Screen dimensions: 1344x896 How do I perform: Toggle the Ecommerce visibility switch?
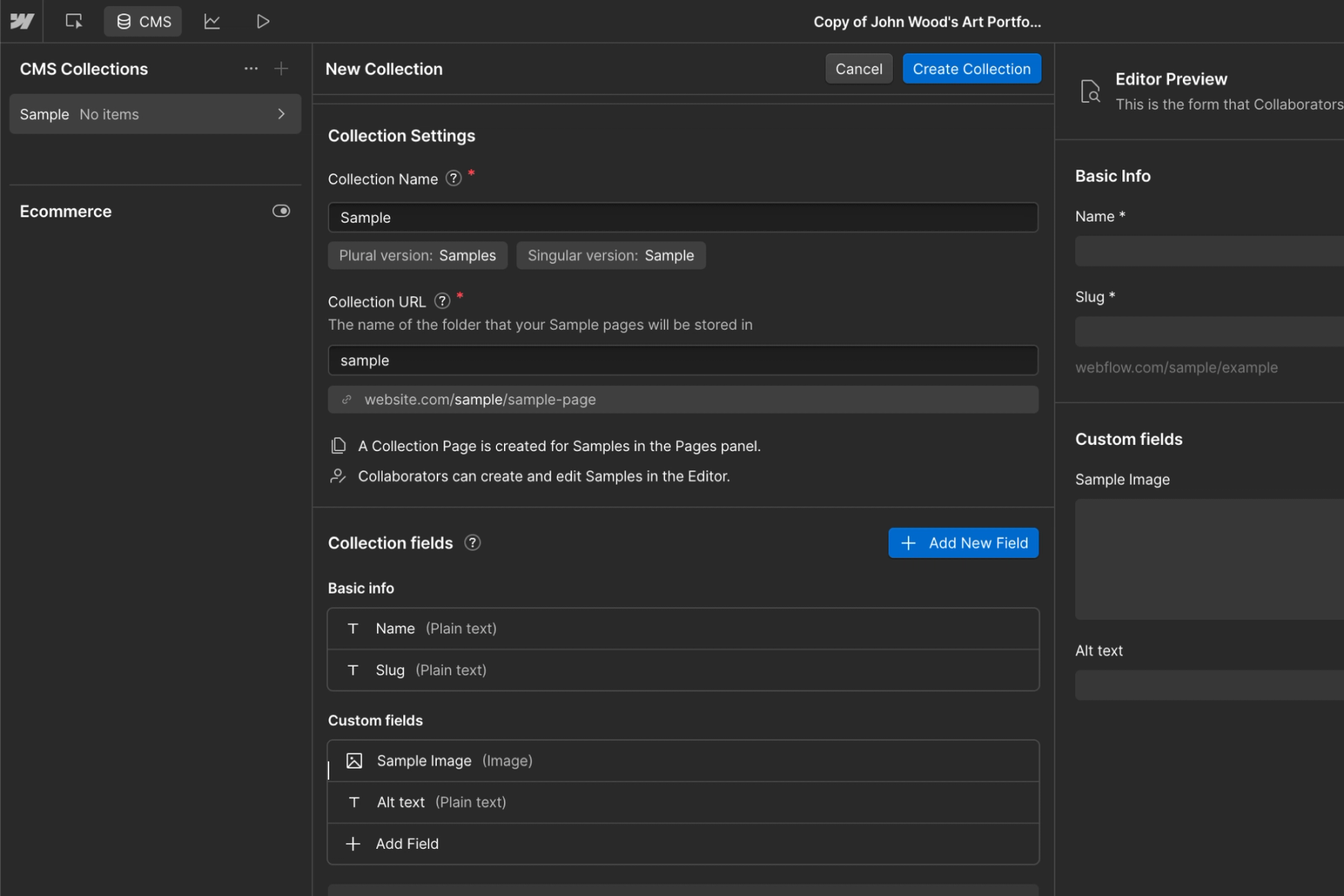(281, 211)
